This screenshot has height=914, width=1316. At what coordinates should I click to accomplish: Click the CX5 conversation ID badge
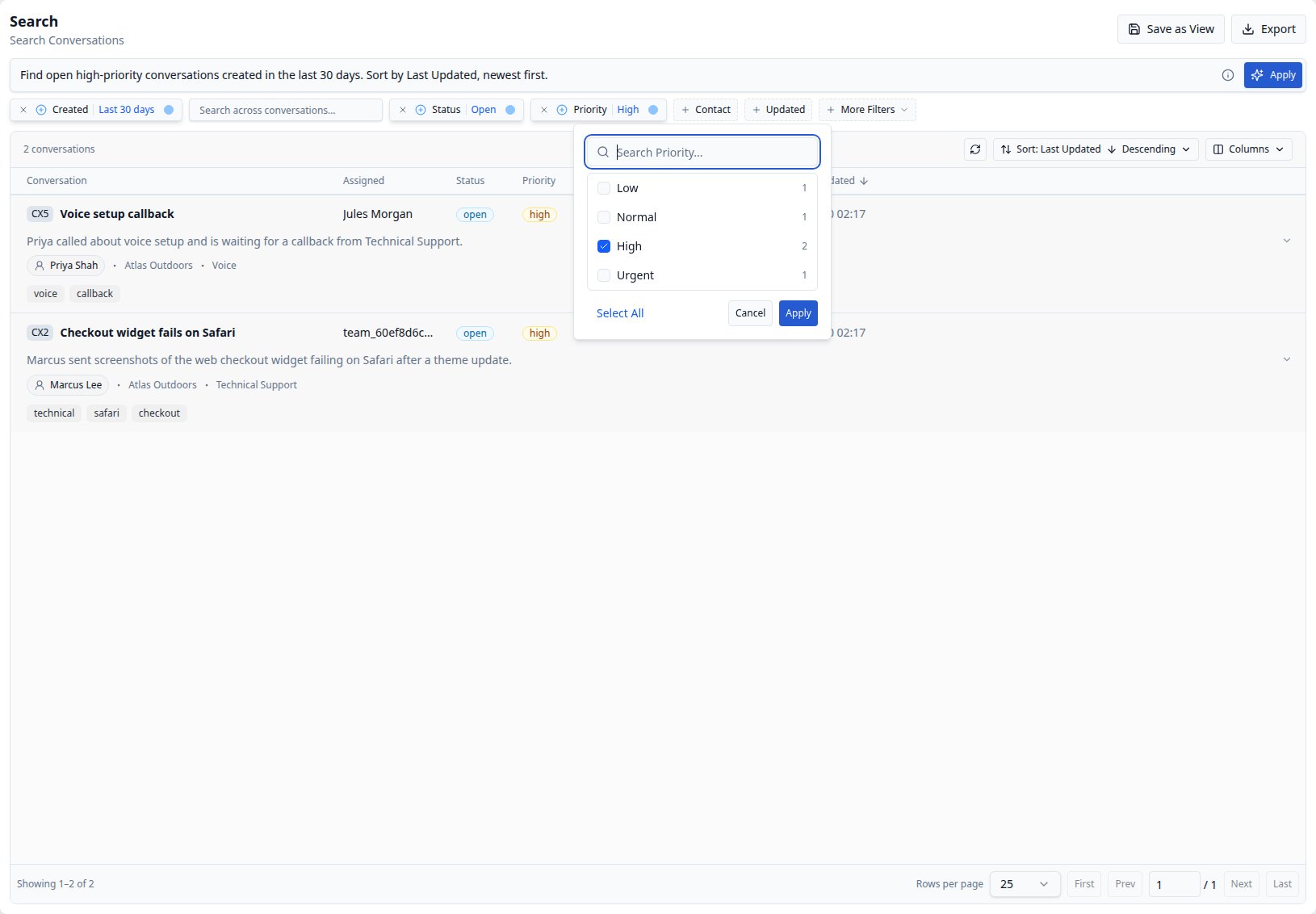point(40,214)
